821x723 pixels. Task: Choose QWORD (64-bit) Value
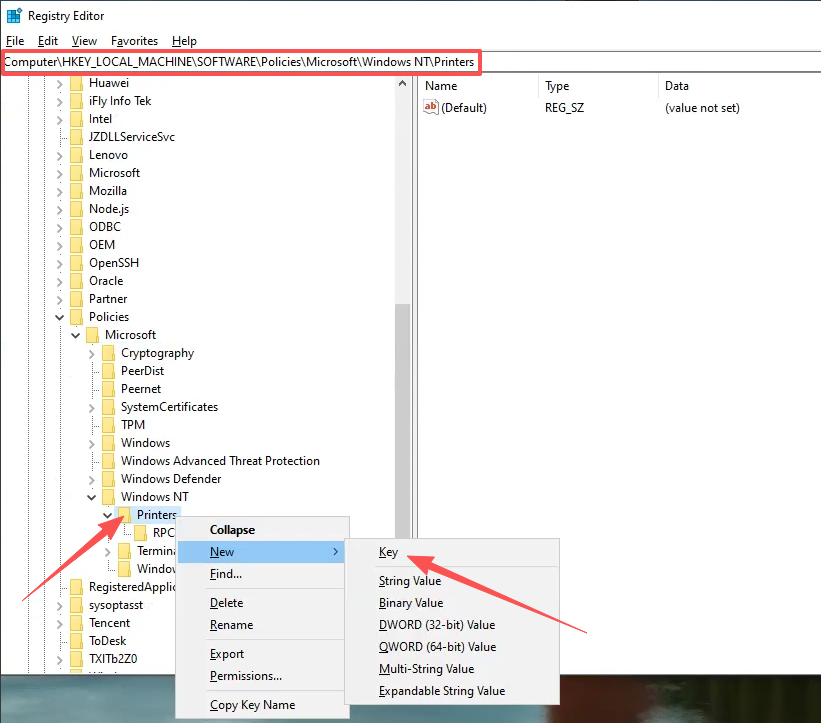[x=452, y=647]
